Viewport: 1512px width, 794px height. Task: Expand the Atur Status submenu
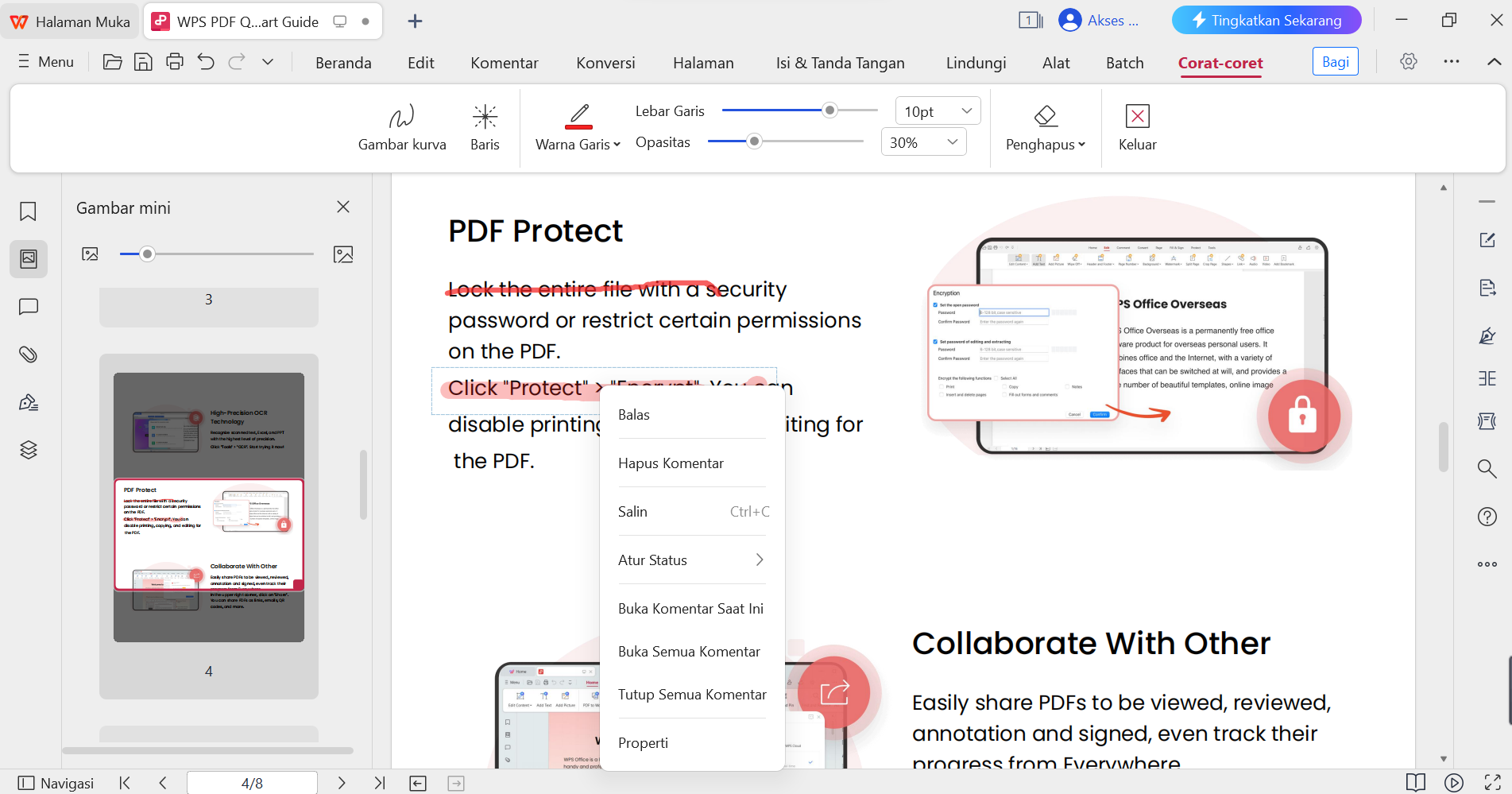691,560
